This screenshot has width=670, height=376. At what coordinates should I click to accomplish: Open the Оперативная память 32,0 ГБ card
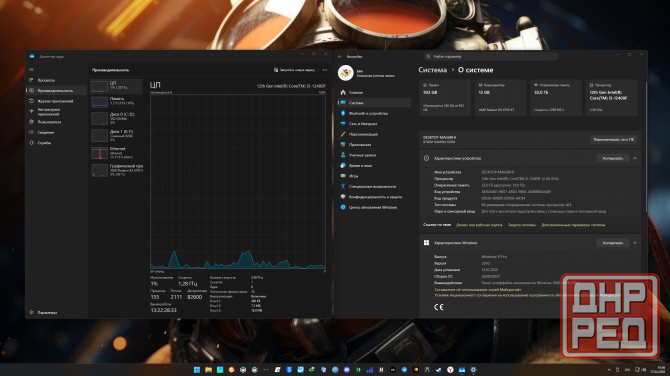coord(556,97)
